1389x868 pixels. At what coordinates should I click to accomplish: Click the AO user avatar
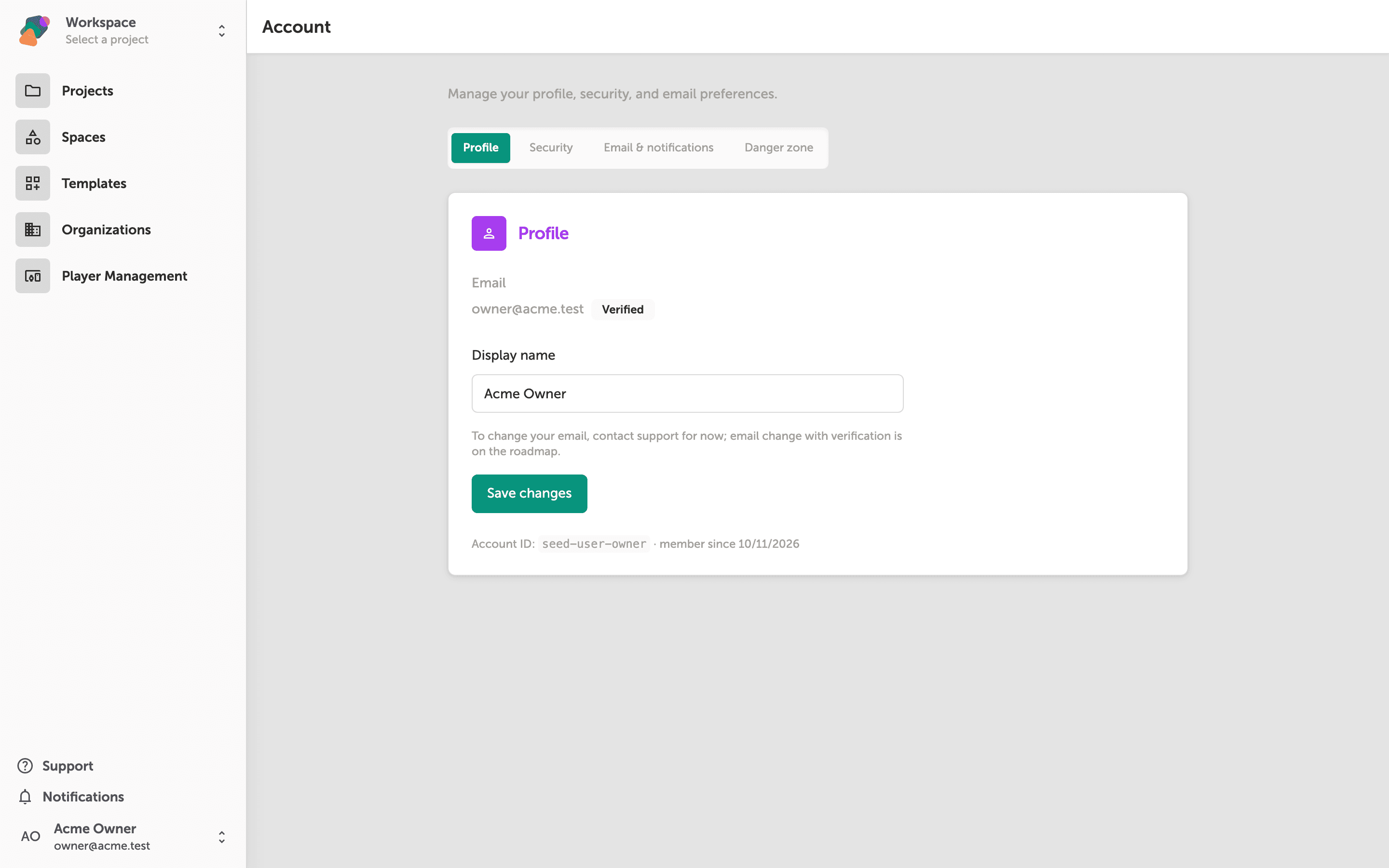[31, 837]
